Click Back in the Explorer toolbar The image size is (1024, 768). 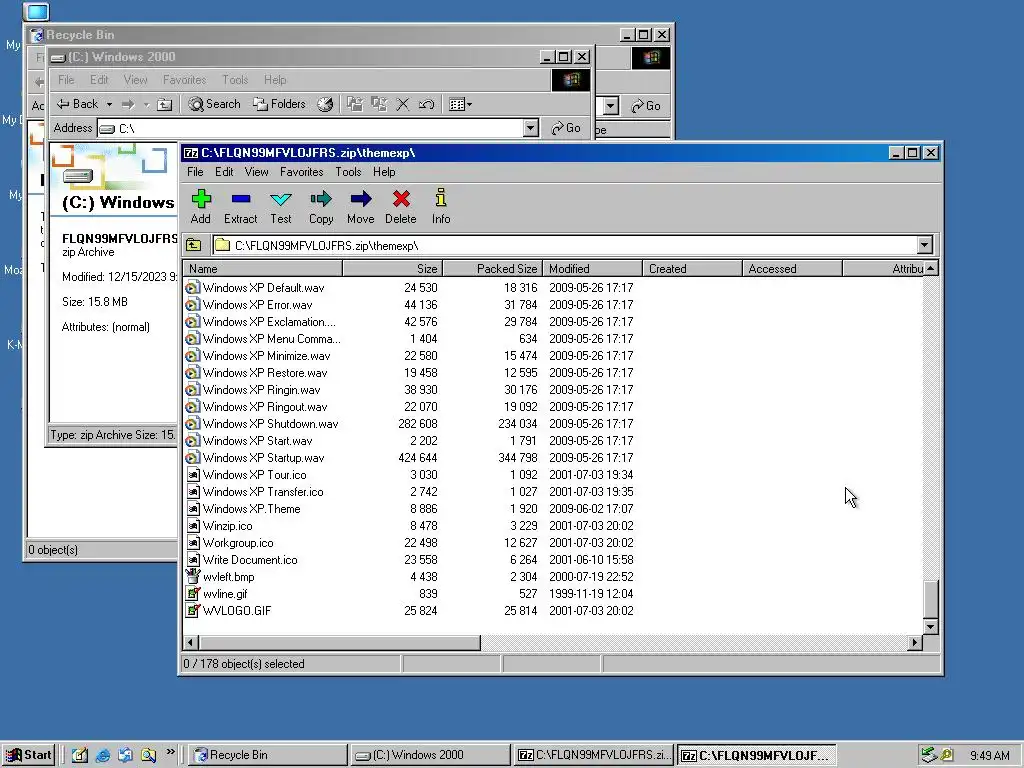coord(77,104)
